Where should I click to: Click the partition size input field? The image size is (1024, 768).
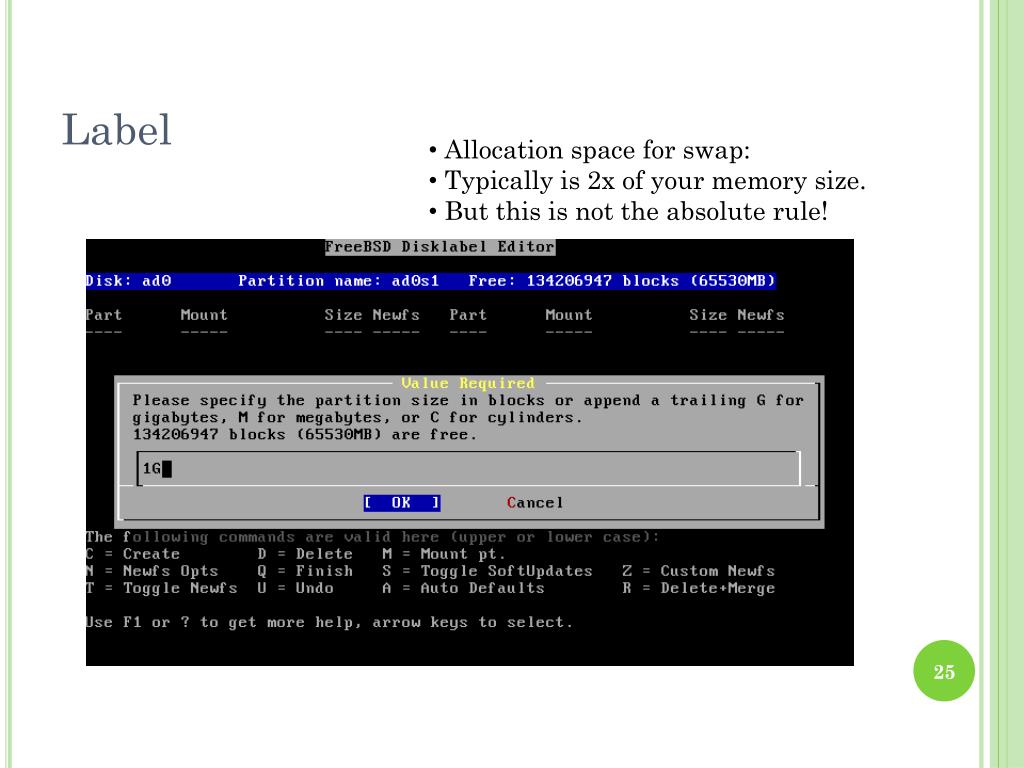point(468,468)
